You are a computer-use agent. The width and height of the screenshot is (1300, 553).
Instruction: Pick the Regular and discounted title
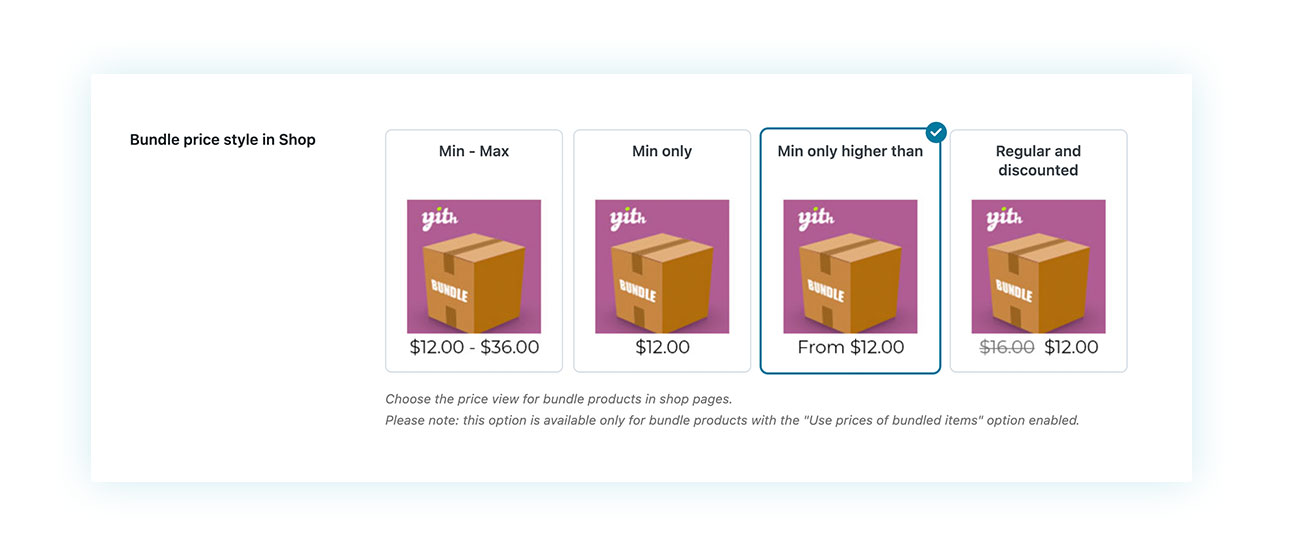coord(1038,161)
